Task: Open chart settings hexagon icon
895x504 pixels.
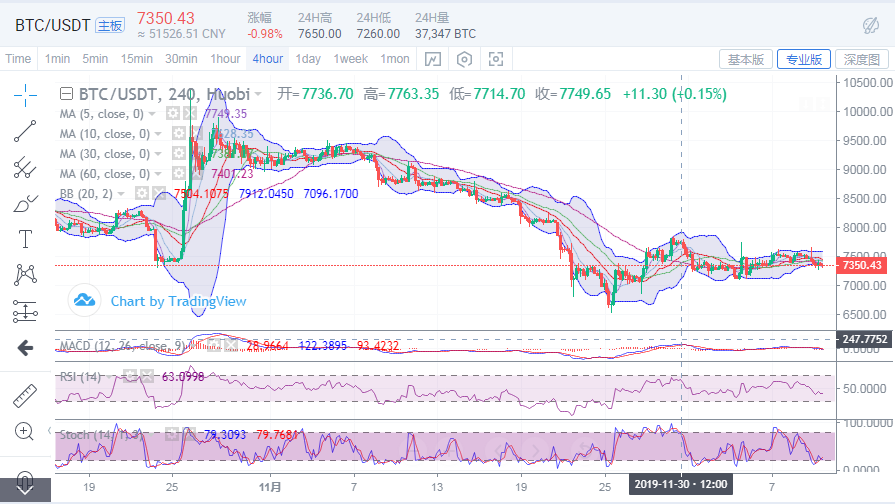Action: click(x=465, y=59)
